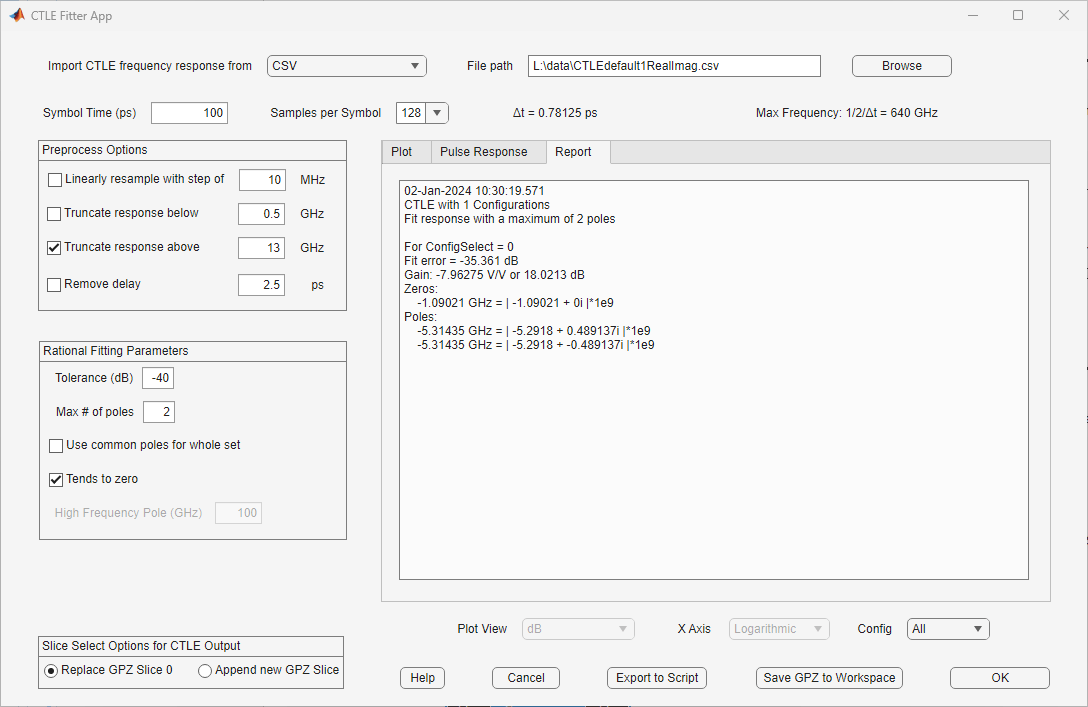Toggle Truncate response below checkbox
This screenshot has height=707, width=1088.
[x=55, y=214]
